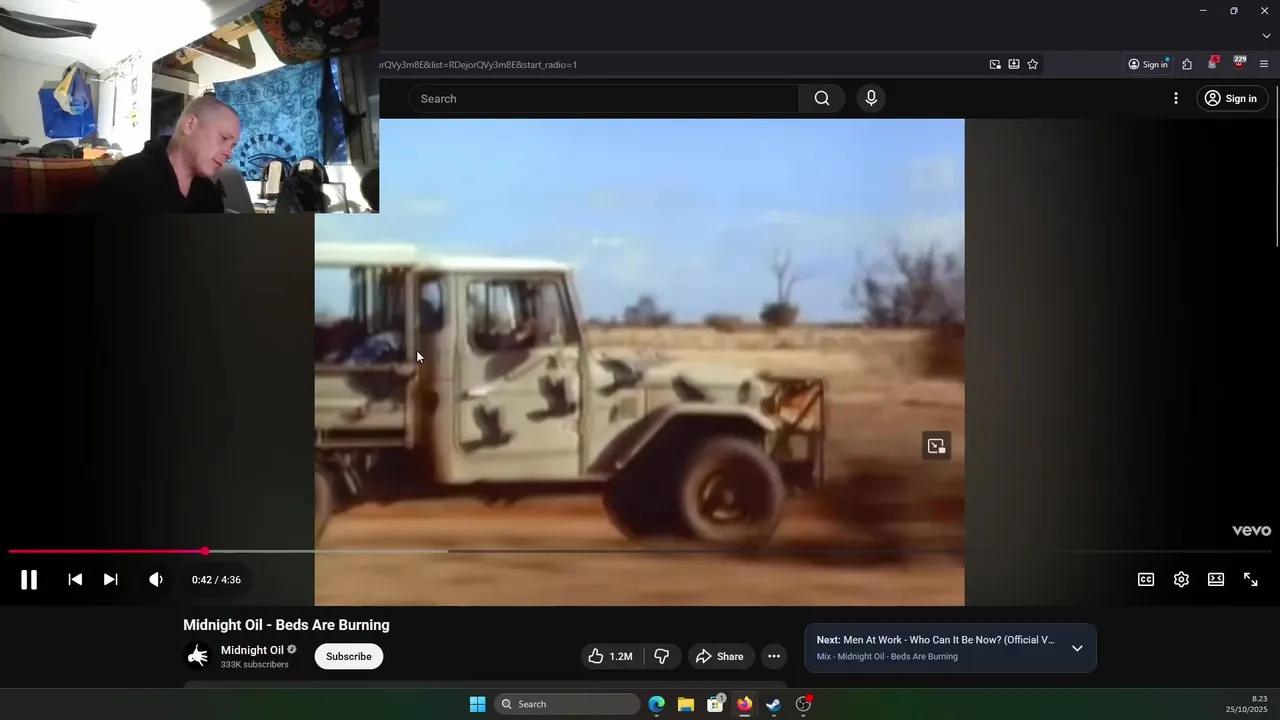Start voice search with the microphone
The image size is (1280, 720).
[871, 99]
